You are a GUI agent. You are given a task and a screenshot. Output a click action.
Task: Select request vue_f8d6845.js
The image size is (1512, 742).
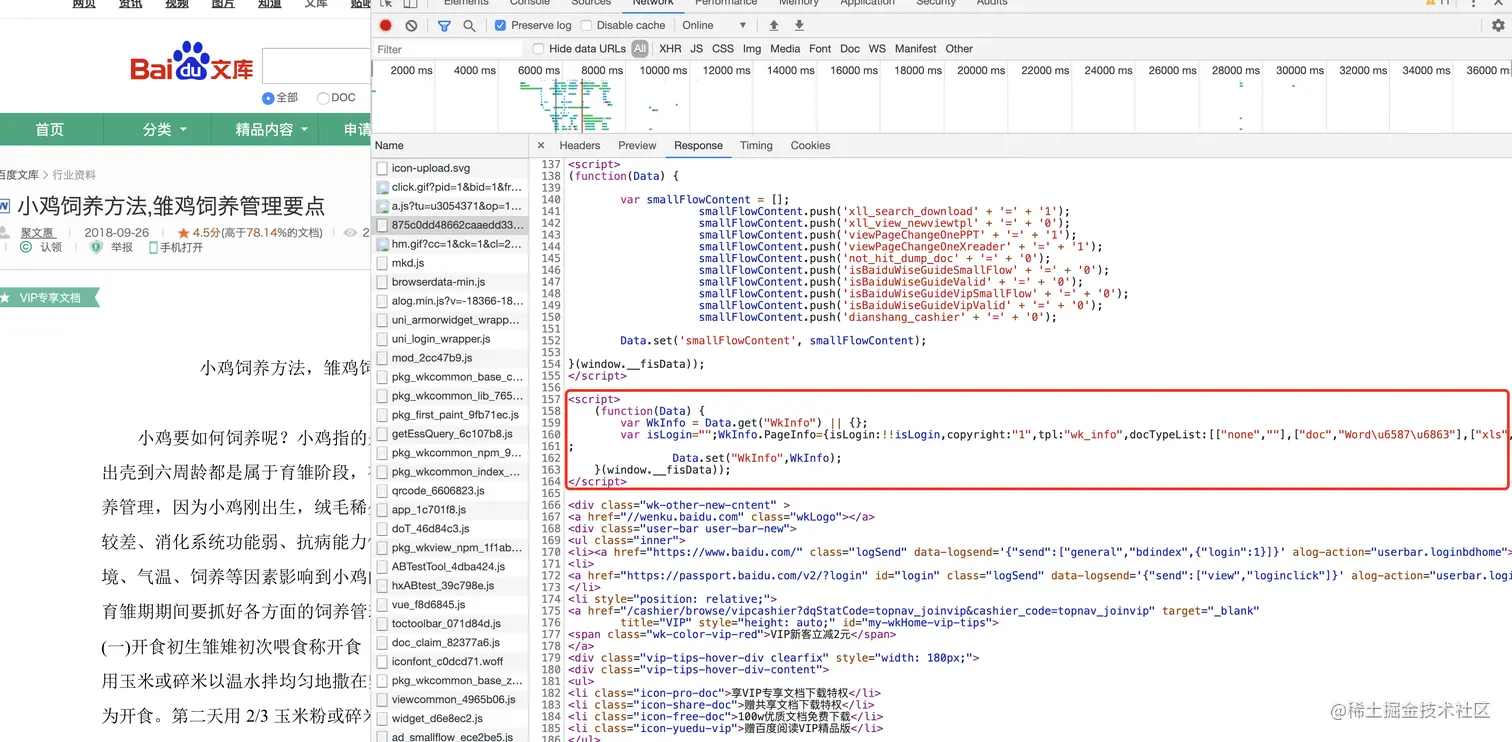tap(450, 605)
